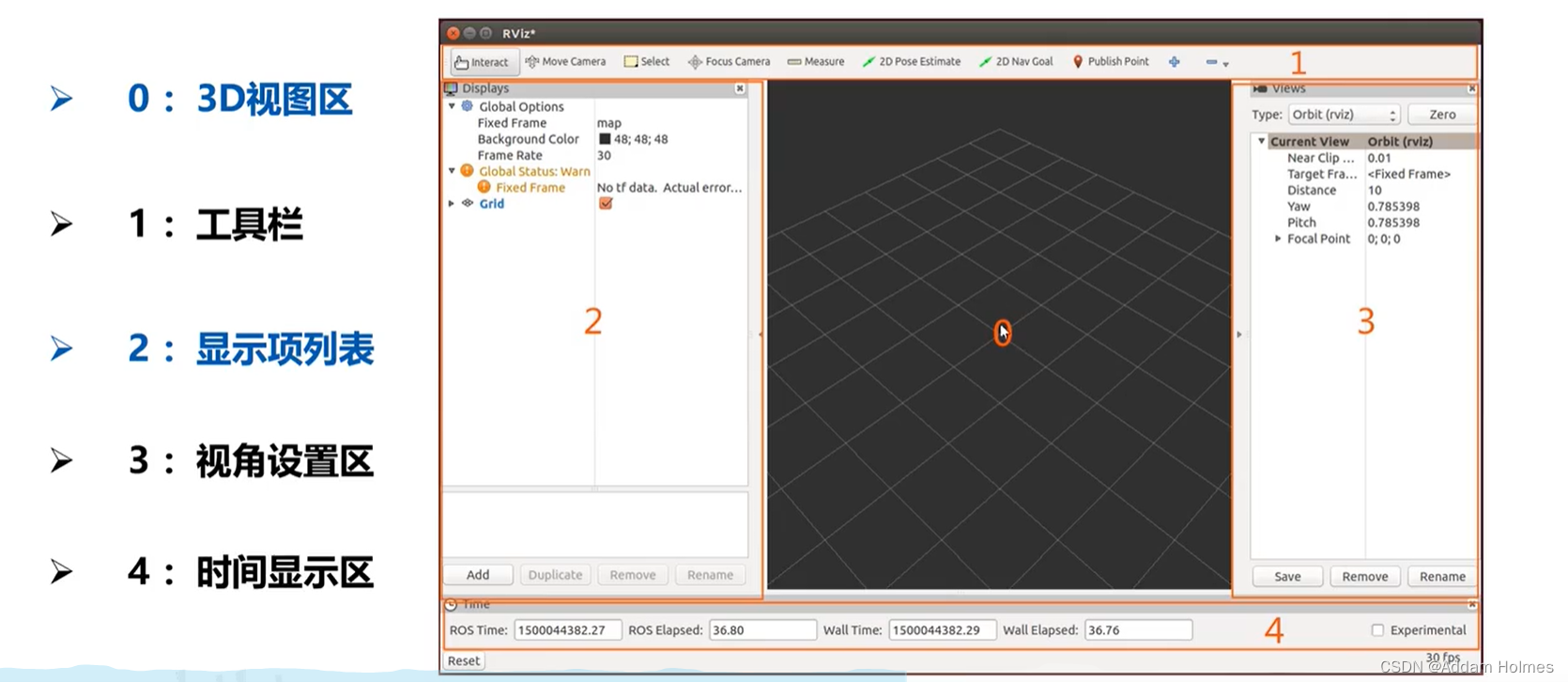The width and height of the screenshot is (1568, 682).
Task: Close the Displays panel
Action: 740,88
